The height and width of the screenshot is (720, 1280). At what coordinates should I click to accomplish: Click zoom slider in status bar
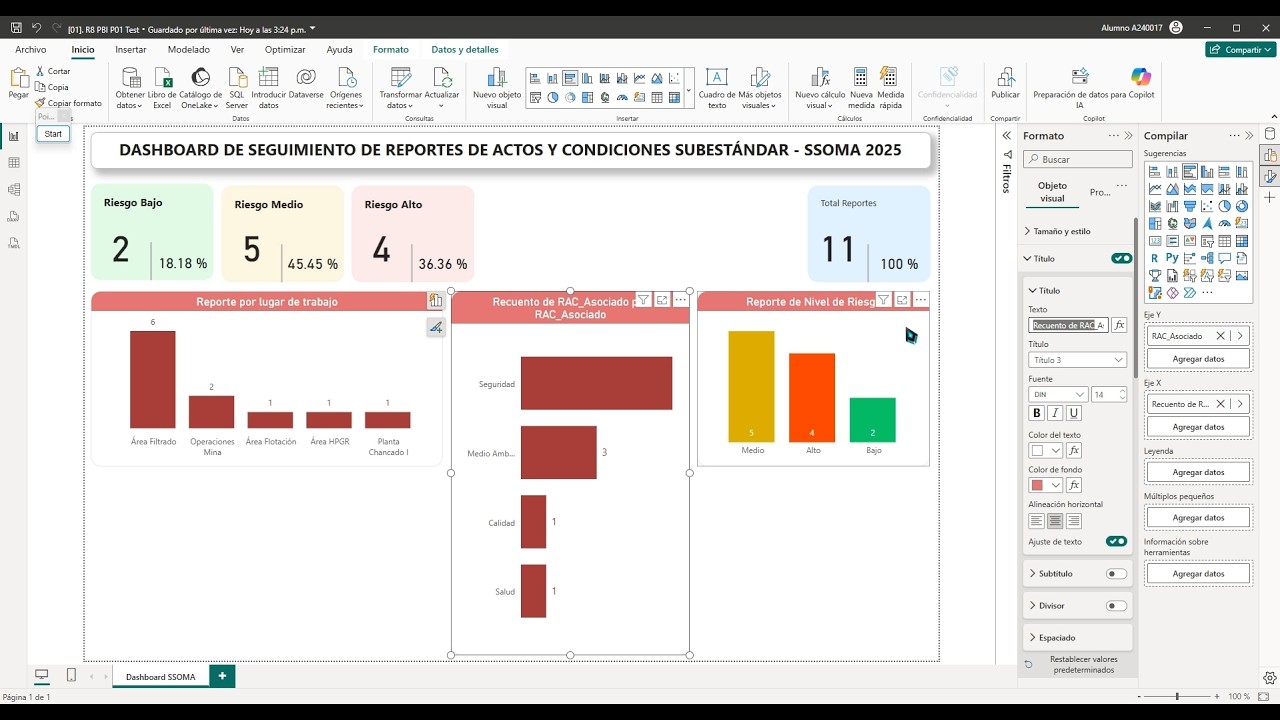point(1178,696)
